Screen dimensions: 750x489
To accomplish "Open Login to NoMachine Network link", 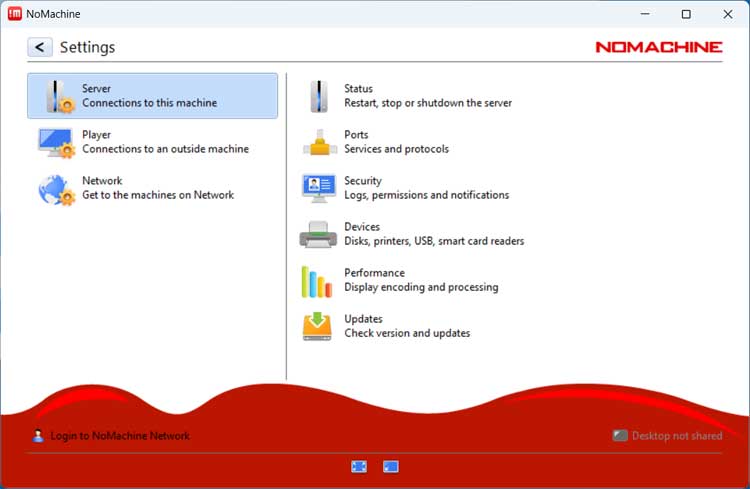I will coord(120,436).
